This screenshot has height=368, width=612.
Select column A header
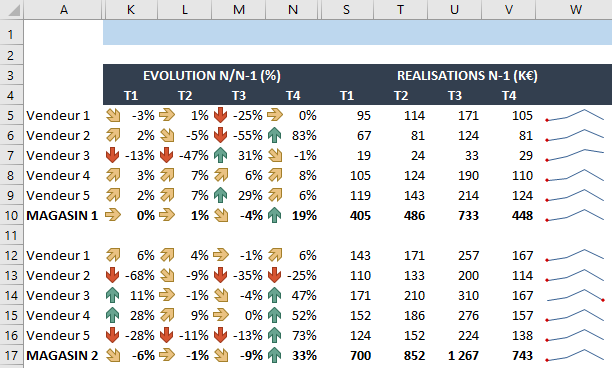64,9
